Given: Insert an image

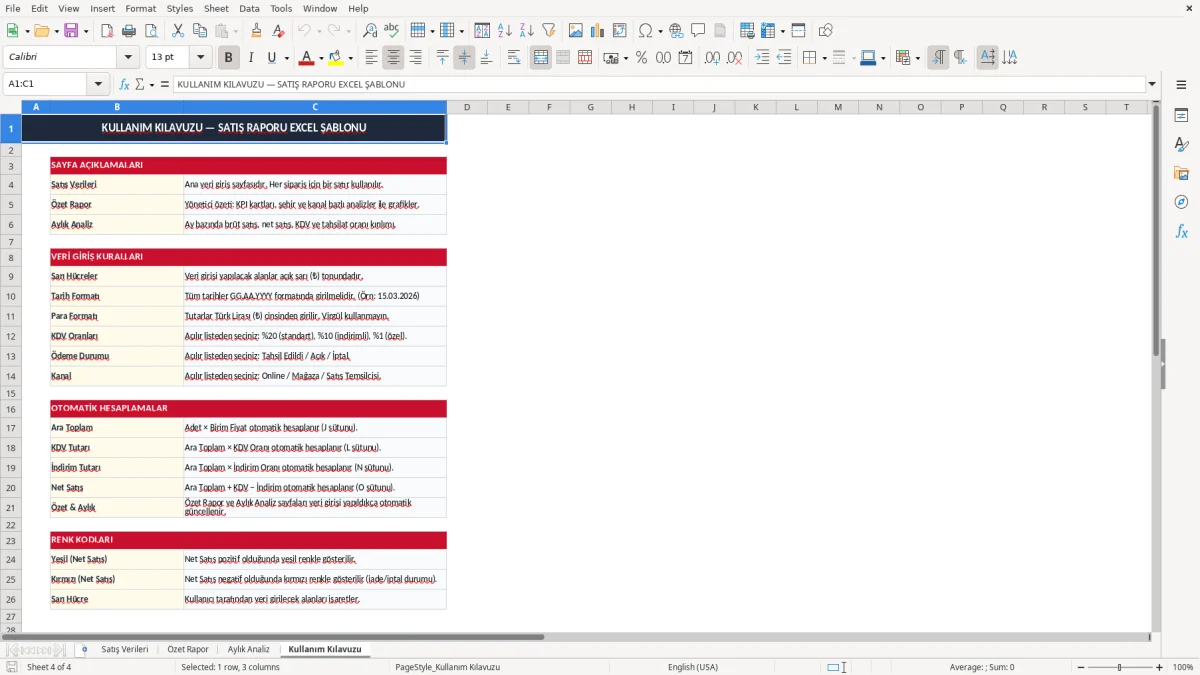Looking at the screenshot, I should 576,31.
